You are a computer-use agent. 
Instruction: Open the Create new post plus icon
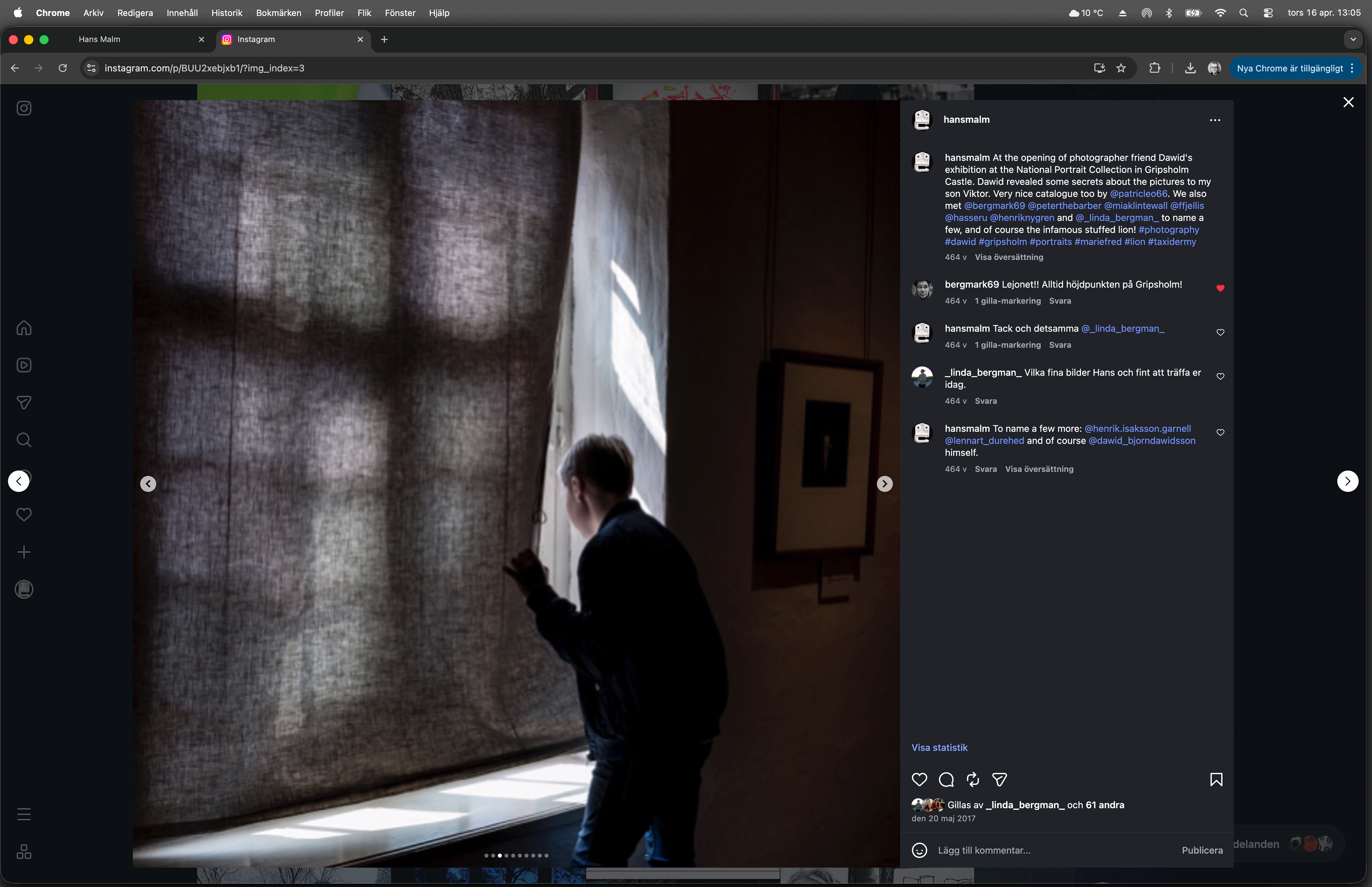(x=24, y=552)
